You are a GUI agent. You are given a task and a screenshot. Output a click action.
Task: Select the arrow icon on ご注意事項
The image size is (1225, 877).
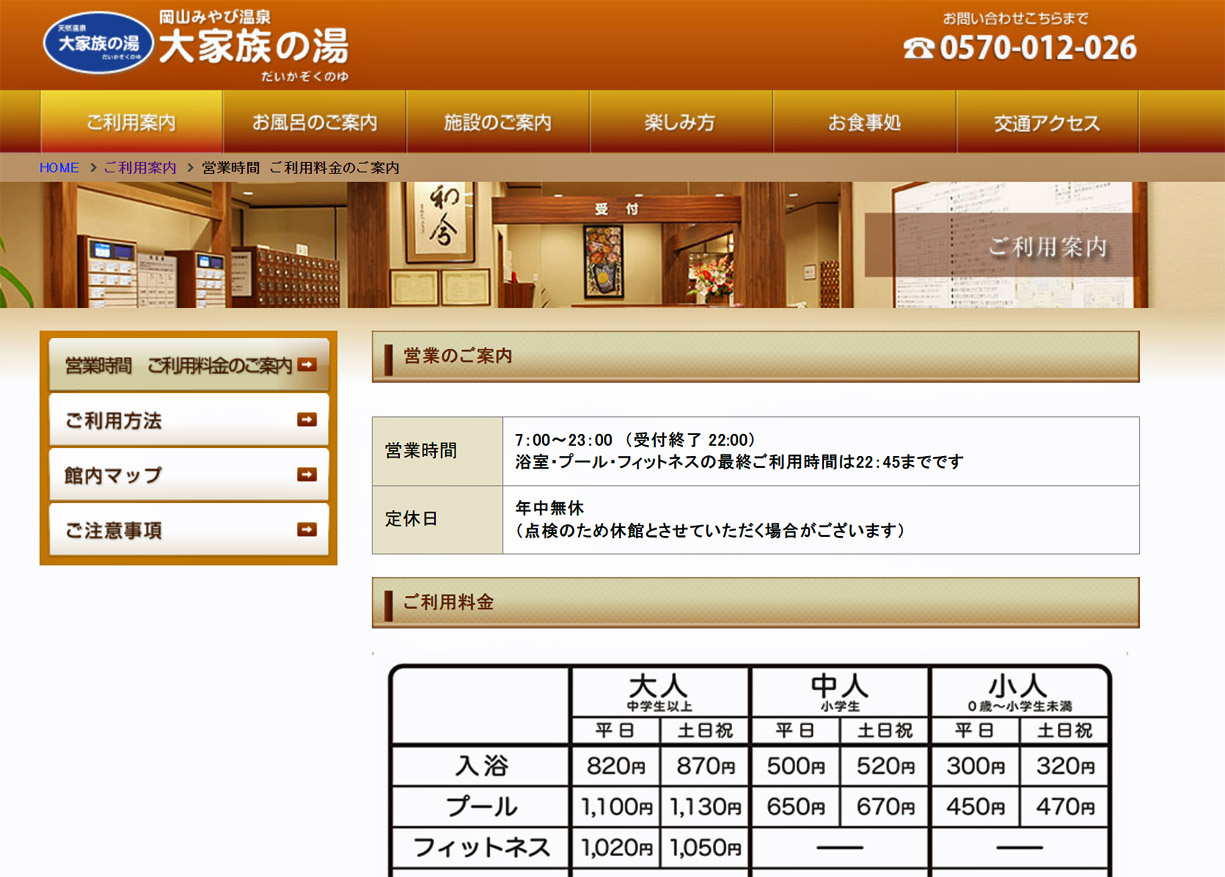(307, 530)
